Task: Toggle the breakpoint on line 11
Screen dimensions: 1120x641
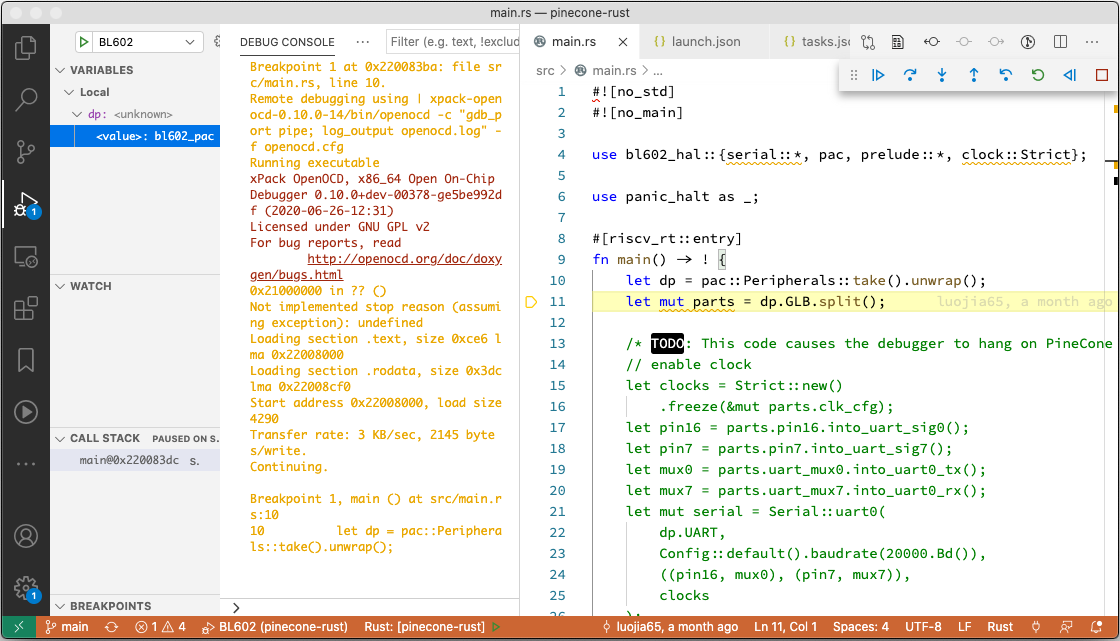Action: tap(531, 301)
